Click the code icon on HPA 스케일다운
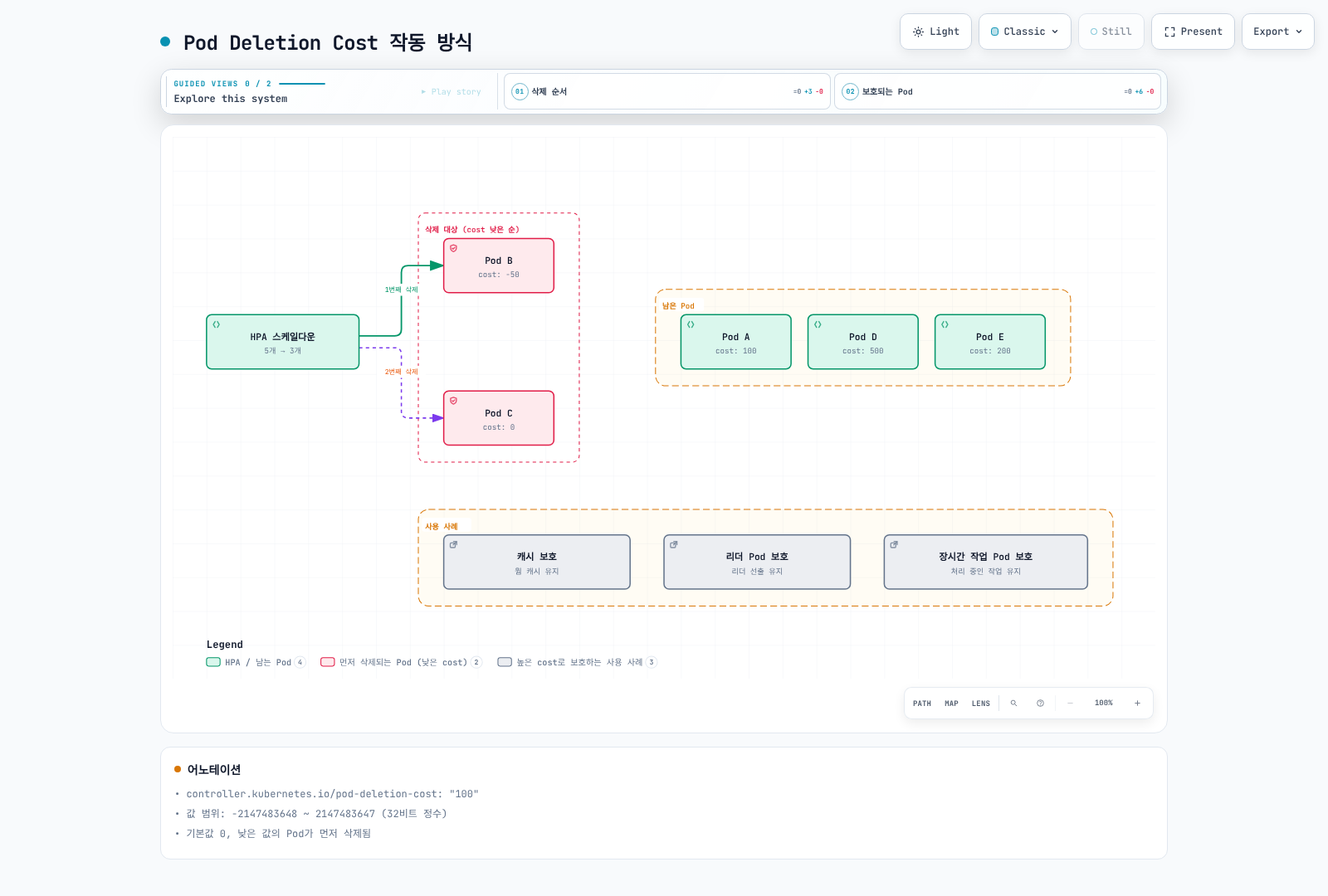This screenshot has width=1328, height=896. pyautogui.click(x=217, y=324)
